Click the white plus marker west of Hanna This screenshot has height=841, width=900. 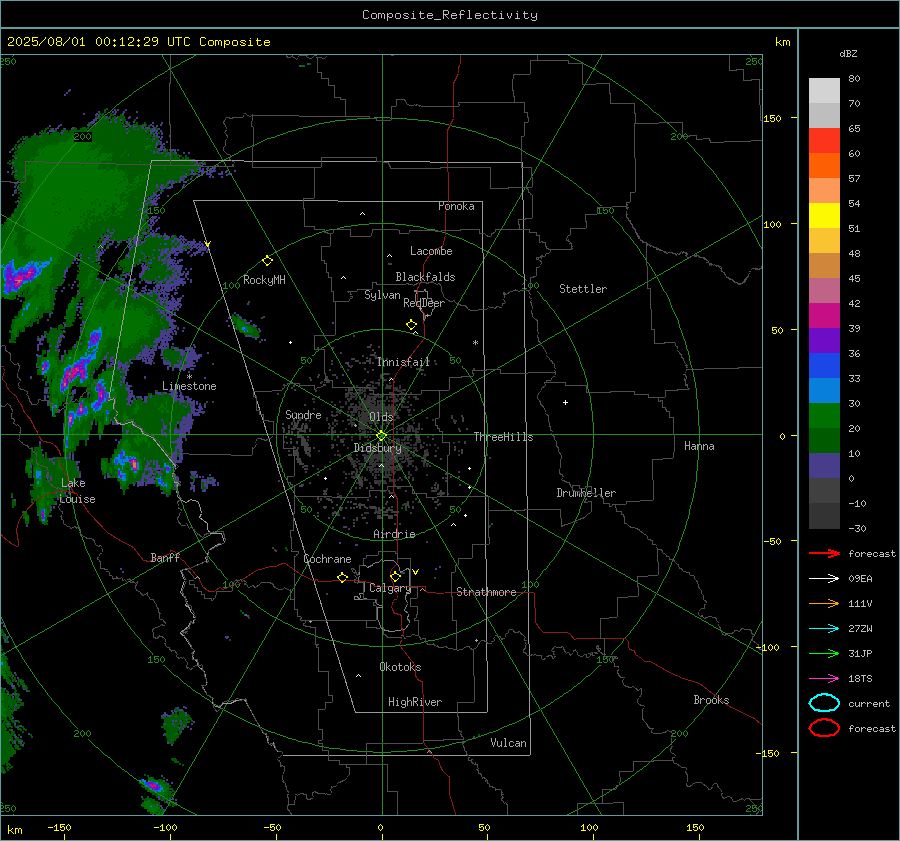click(x=565, y=402)
